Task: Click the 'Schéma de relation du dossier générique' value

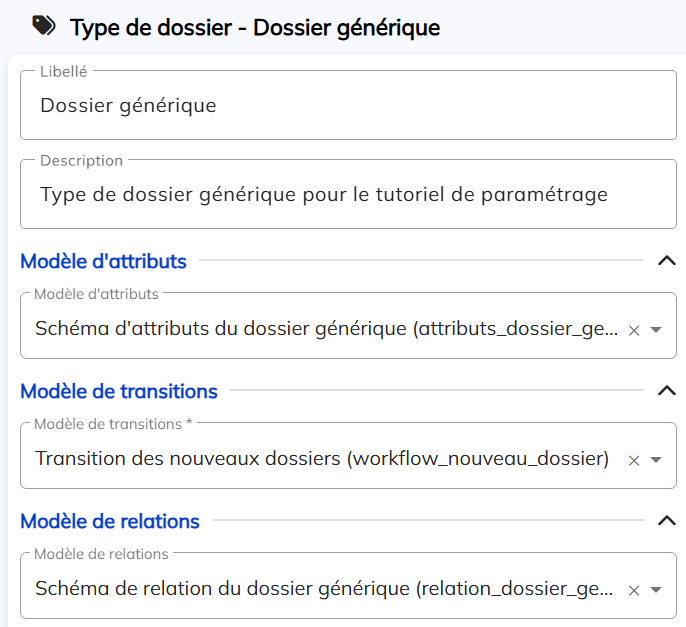Action: 325,589
